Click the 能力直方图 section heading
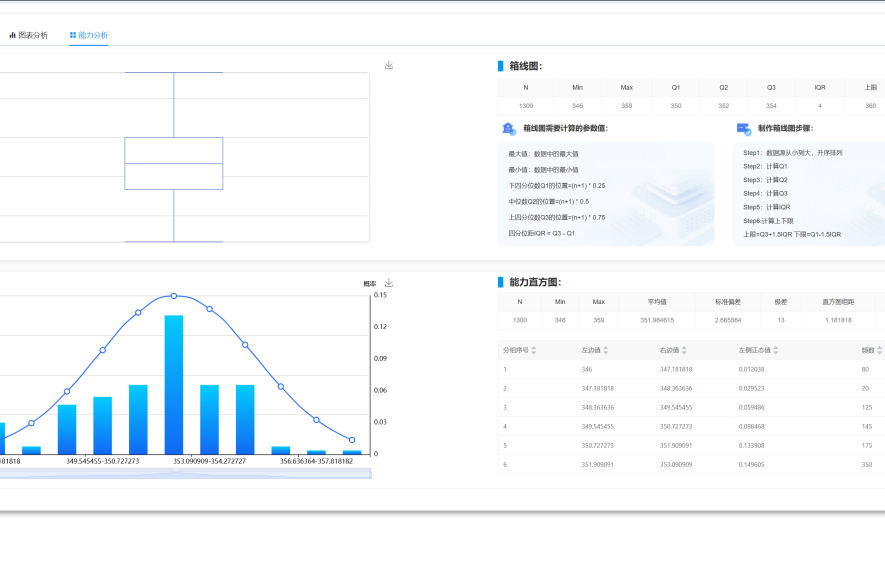Screen dimensions: 885x588 tap(535, 282)
